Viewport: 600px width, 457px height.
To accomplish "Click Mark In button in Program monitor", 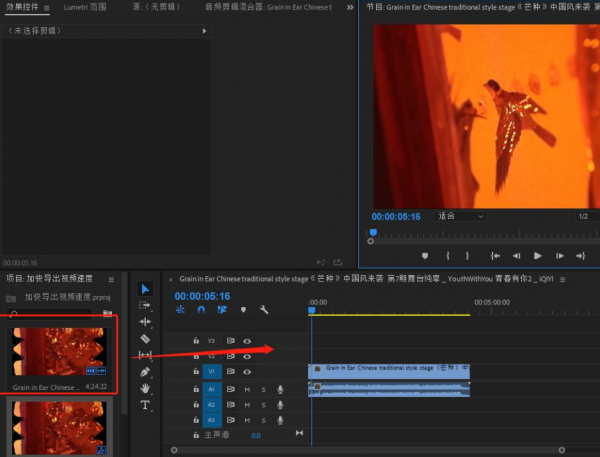I will tap(448, 256).
